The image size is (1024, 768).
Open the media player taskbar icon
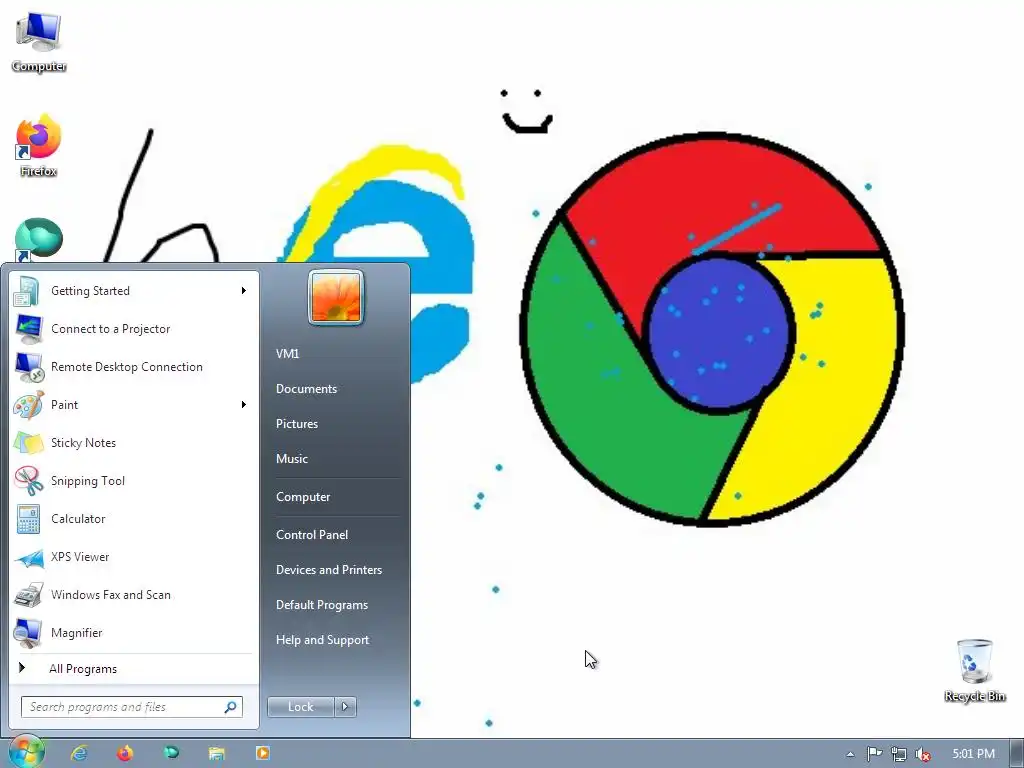[263, 753]
